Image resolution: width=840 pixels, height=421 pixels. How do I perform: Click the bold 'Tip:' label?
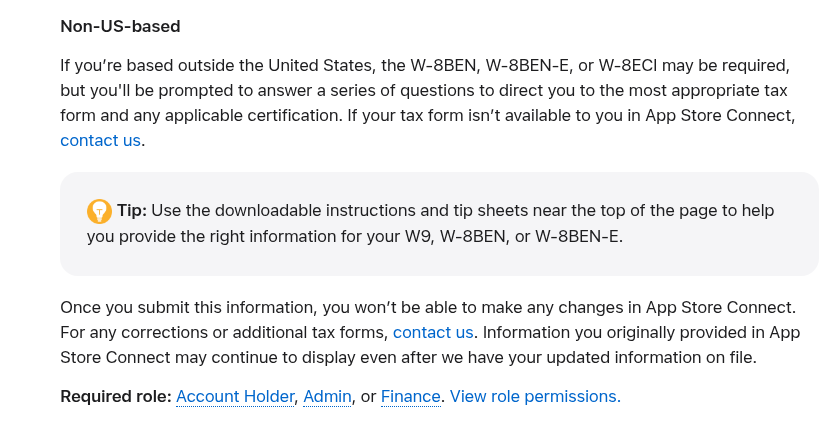click(132, 210)
